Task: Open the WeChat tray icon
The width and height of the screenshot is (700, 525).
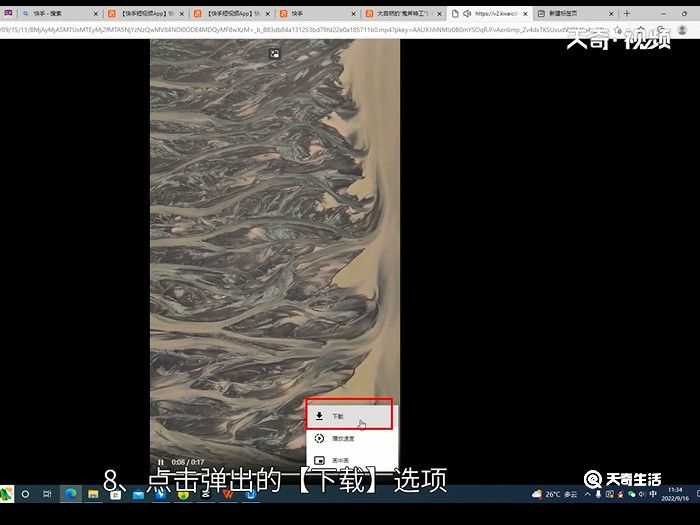Action: click(631, 494)
